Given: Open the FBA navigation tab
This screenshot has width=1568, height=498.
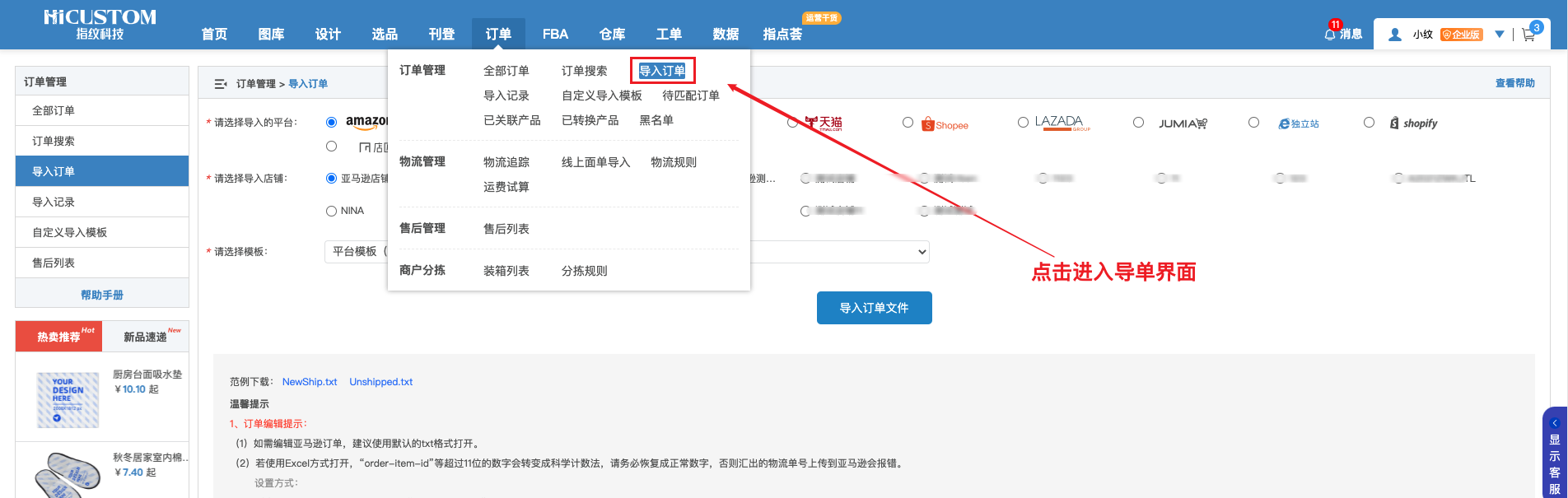Looking at the screenshot, I should pyautogui.click(x=555, y=35).
